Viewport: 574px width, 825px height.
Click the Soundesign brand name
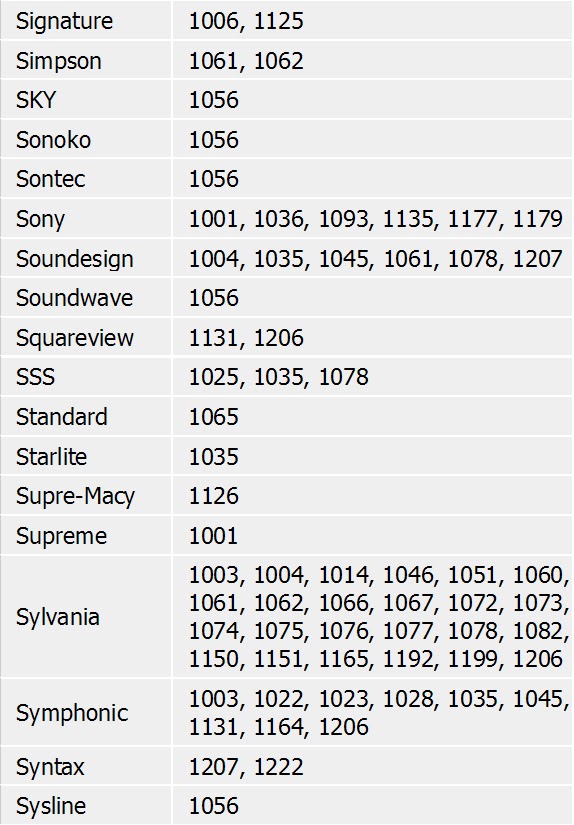(75, 258)
